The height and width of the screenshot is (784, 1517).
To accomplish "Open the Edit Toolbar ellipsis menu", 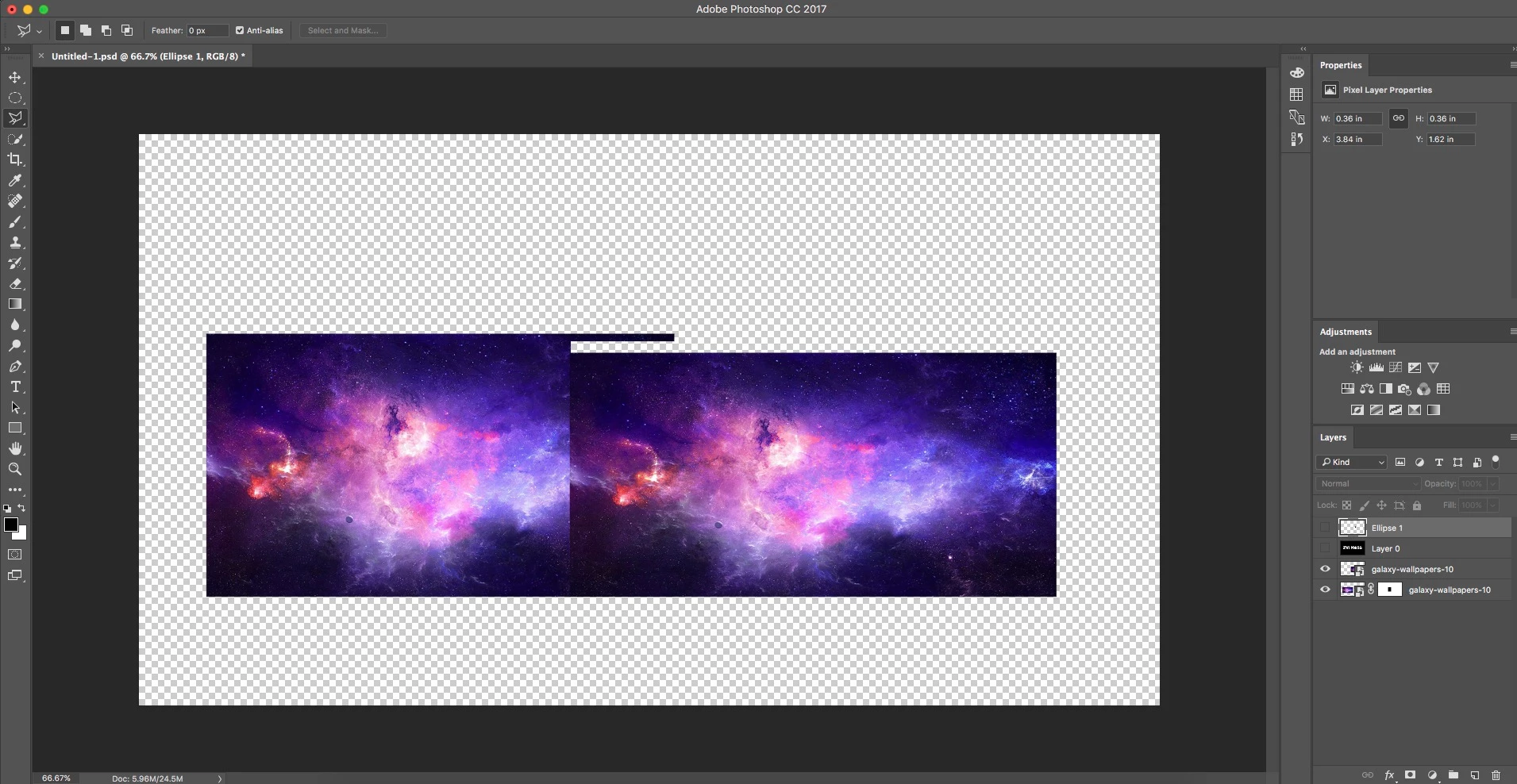I will tap(15, 490).
